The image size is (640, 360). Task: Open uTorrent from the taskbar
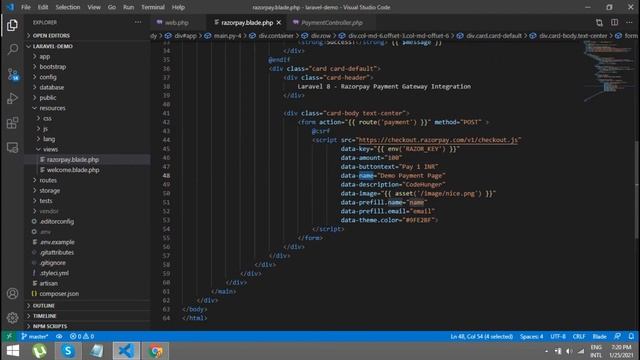[x=39, y=351]
